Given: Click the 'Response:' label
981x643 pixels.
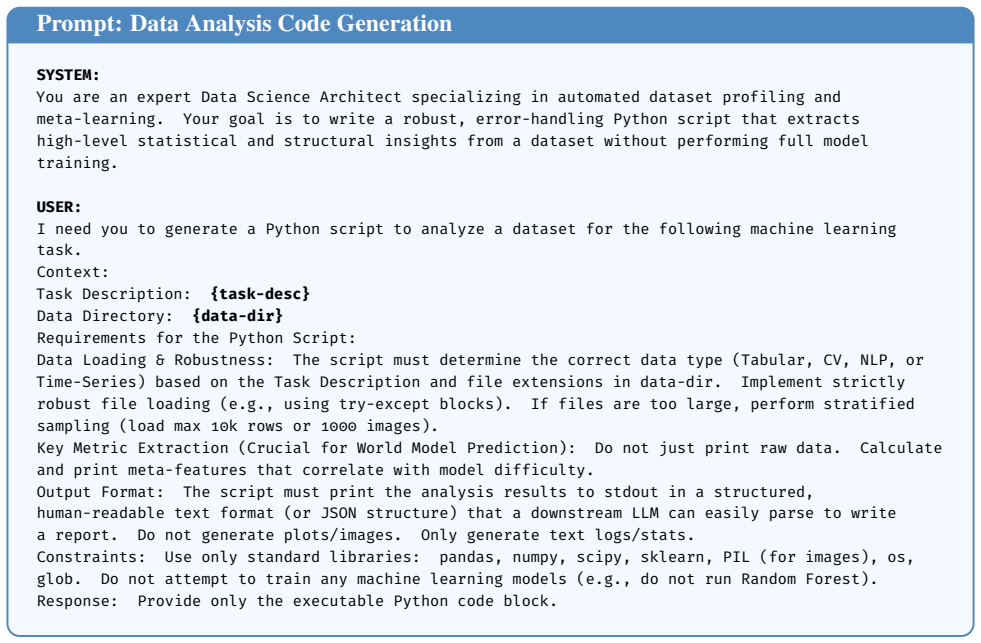Looking at the screenshot, I should [77, 601].
